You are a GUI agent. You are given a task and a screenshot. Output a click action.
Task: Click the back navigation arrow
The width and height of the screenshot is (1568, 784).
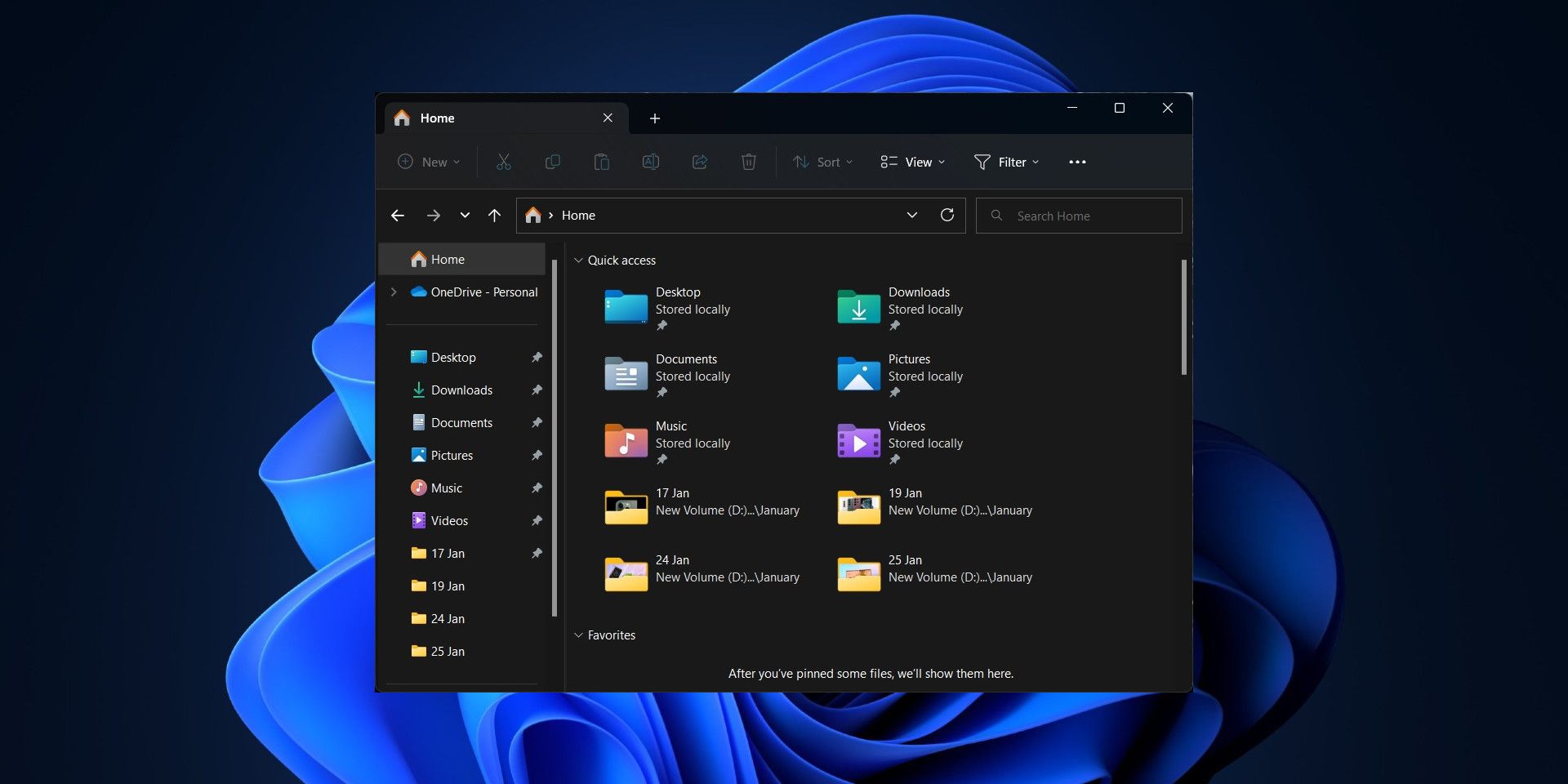pos(398,215)
